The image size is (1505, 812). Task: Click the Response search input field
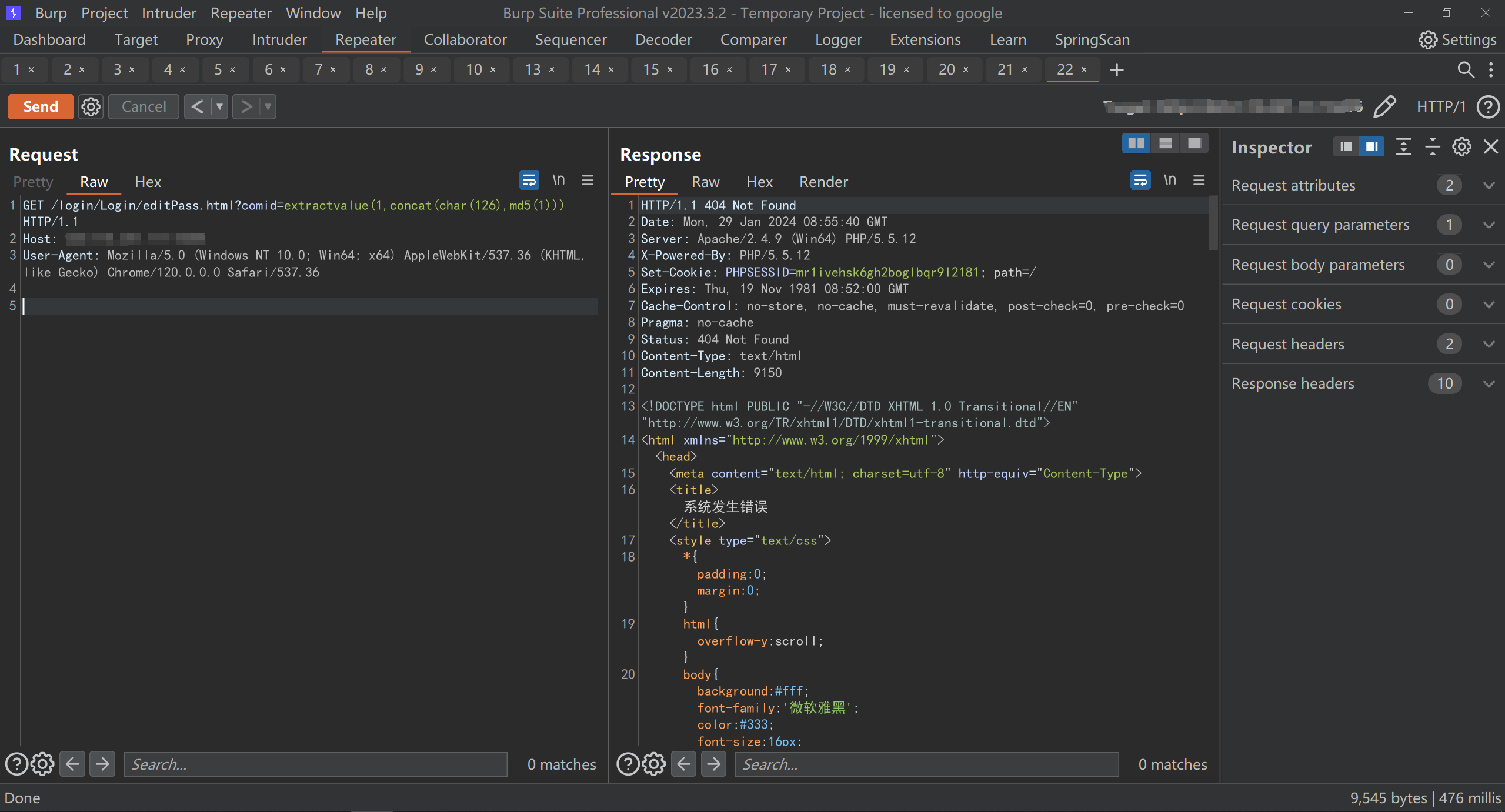click(926, 764)
